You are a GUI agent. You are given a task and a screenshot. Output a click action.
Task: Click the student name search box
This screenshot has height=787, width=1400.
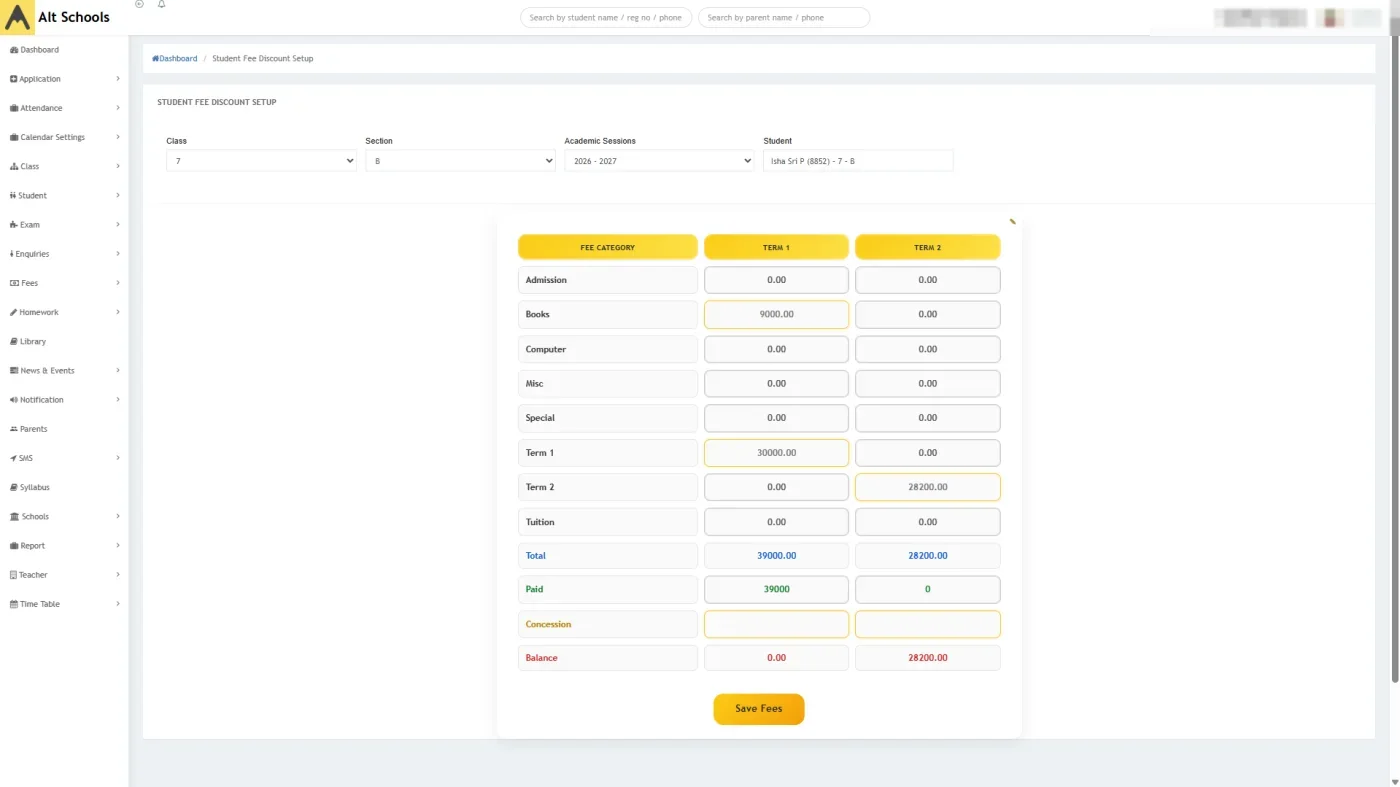(x=606, y=18)
